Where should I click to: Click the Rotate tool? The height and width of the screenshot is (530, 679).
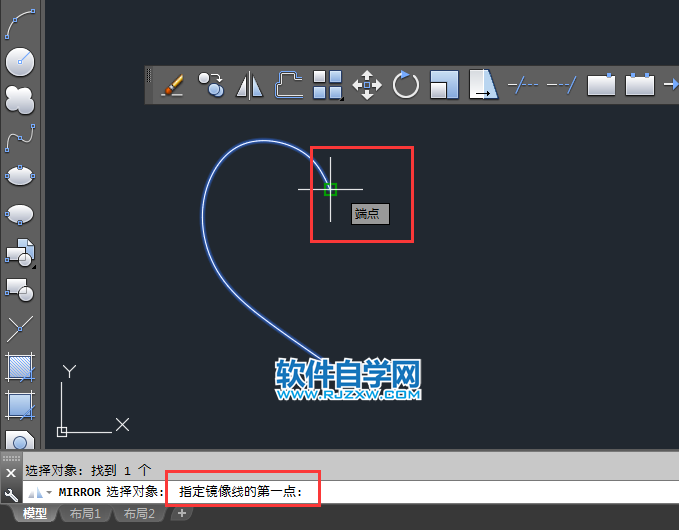click(405, 85)
